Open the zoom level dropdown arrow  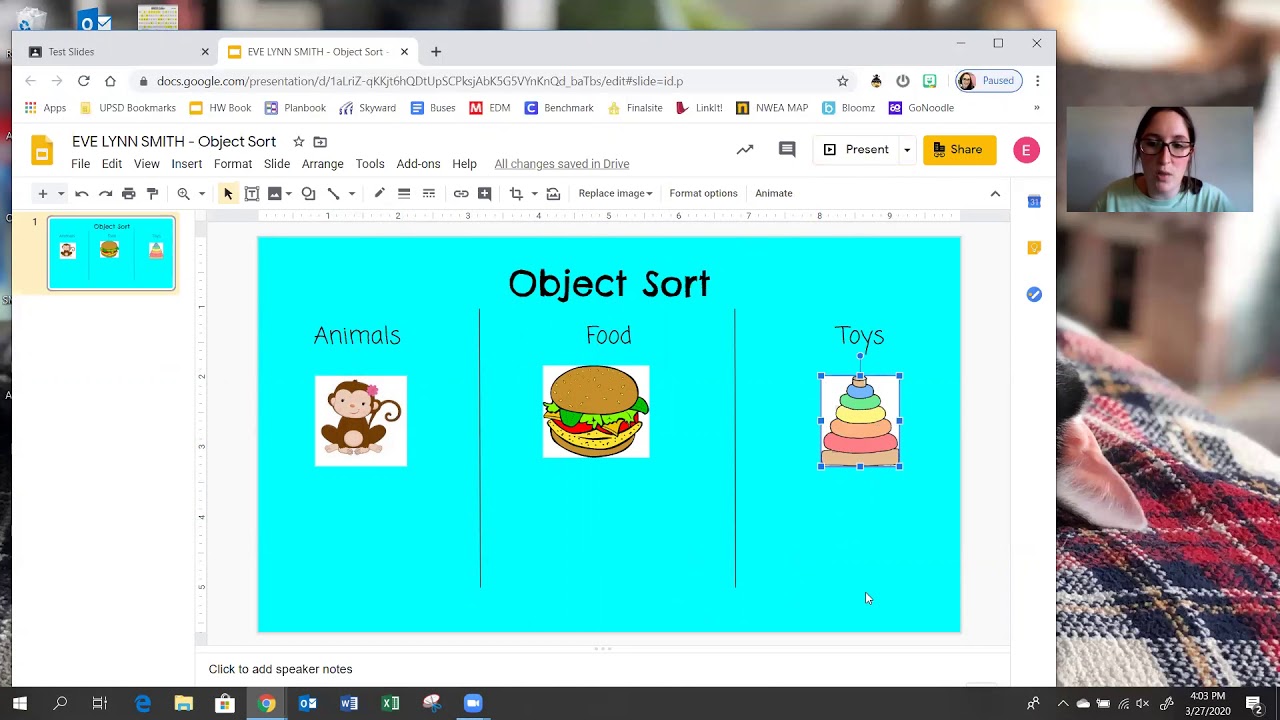pyautogui.click(x=201, y=193)
